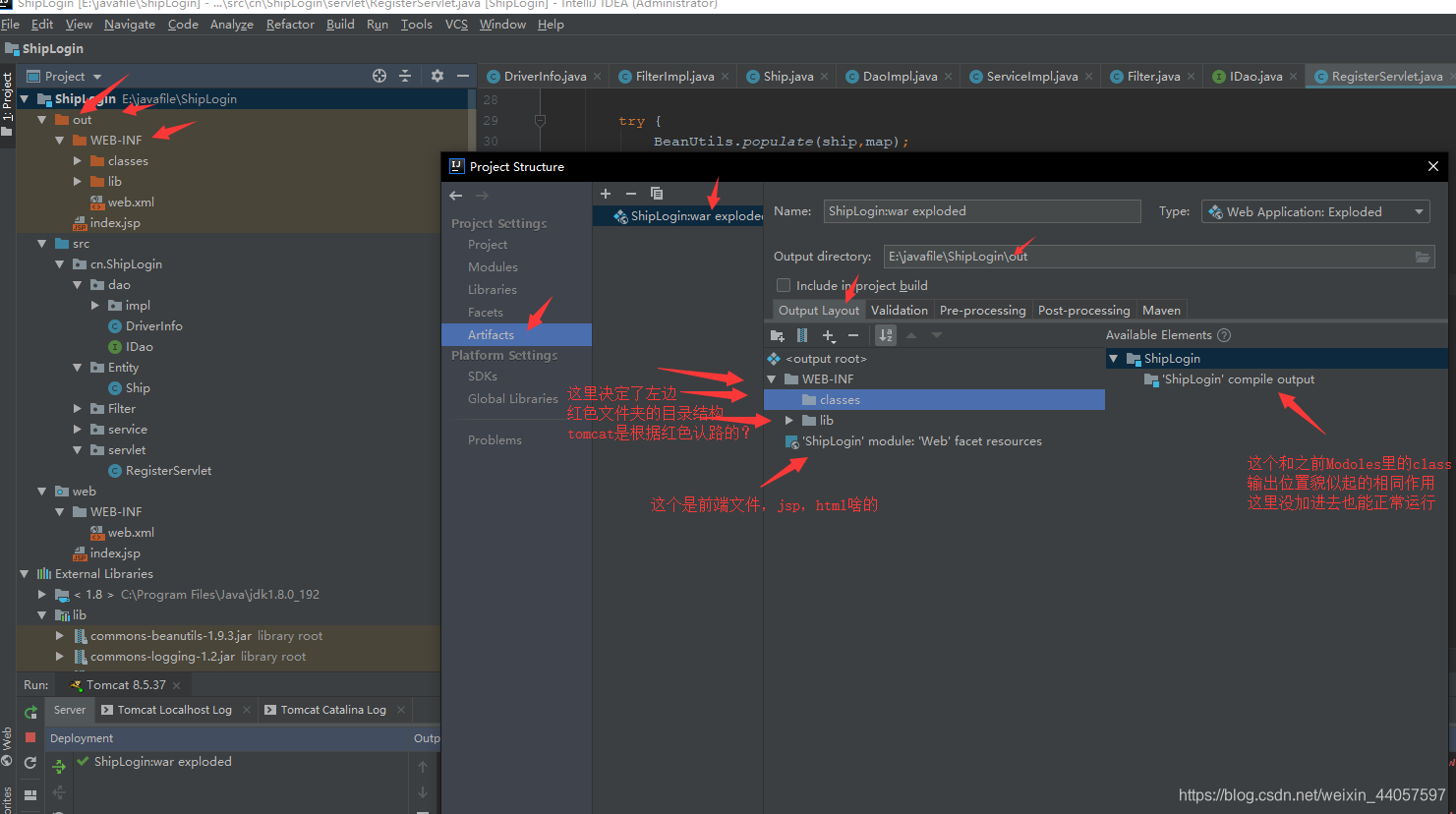Image resolution: width=1456 pixels, height=814 pixels.
Task: Select 'ShipLogin' module Web facet resources
Action: point(921,441)
